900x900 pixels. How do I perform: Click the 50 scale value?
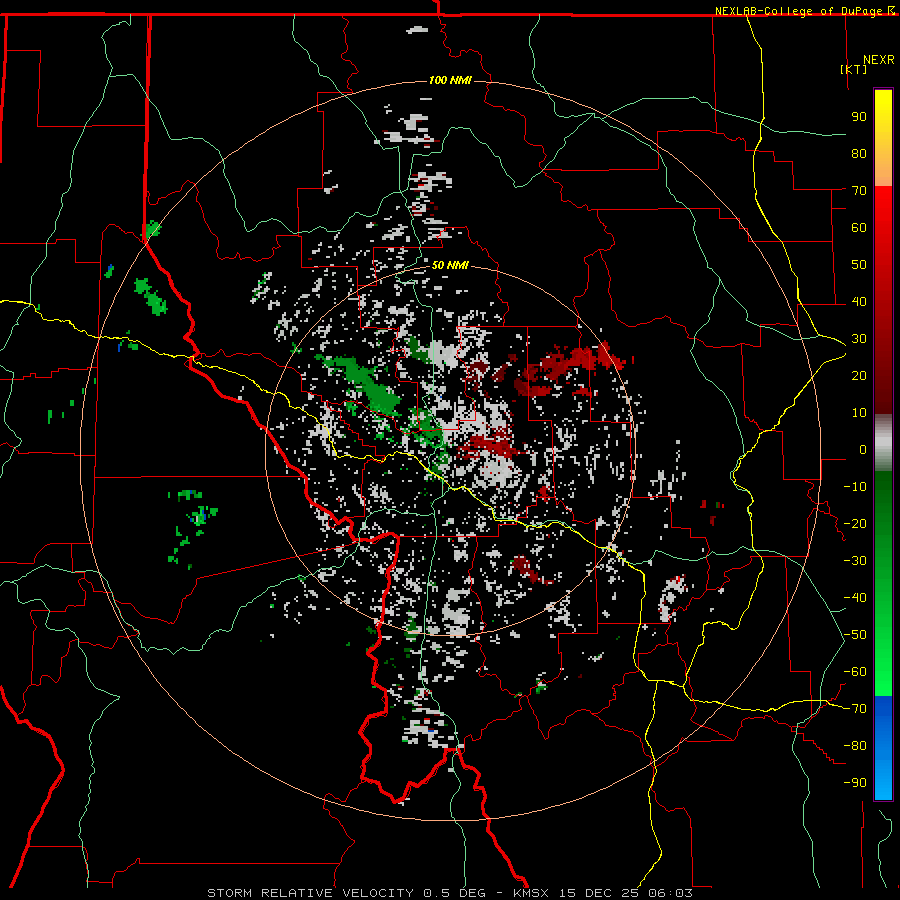pyautogui.click(x=859, y=265)
